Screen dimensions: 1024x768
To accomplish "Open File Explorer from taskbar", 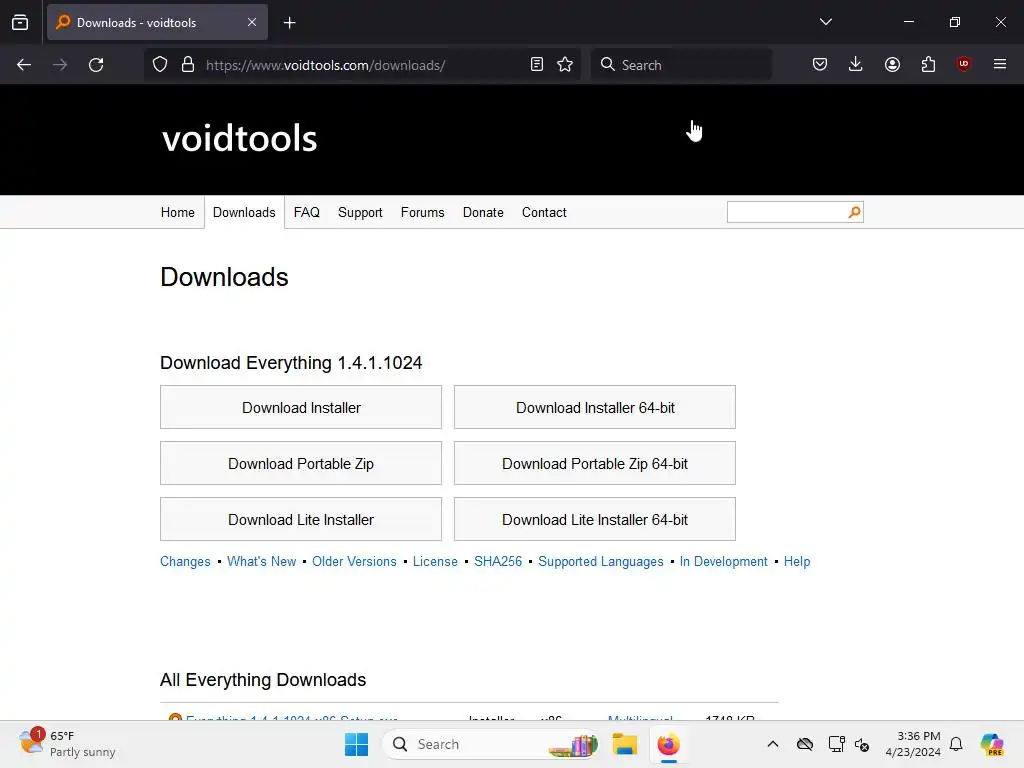I will 624,744.
